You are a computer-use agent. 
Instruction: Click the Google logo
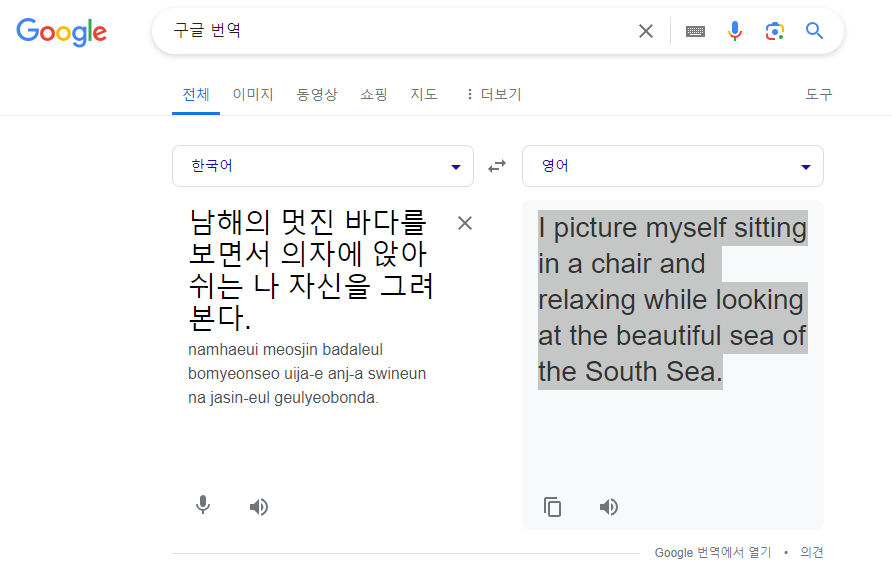[61, 32]
